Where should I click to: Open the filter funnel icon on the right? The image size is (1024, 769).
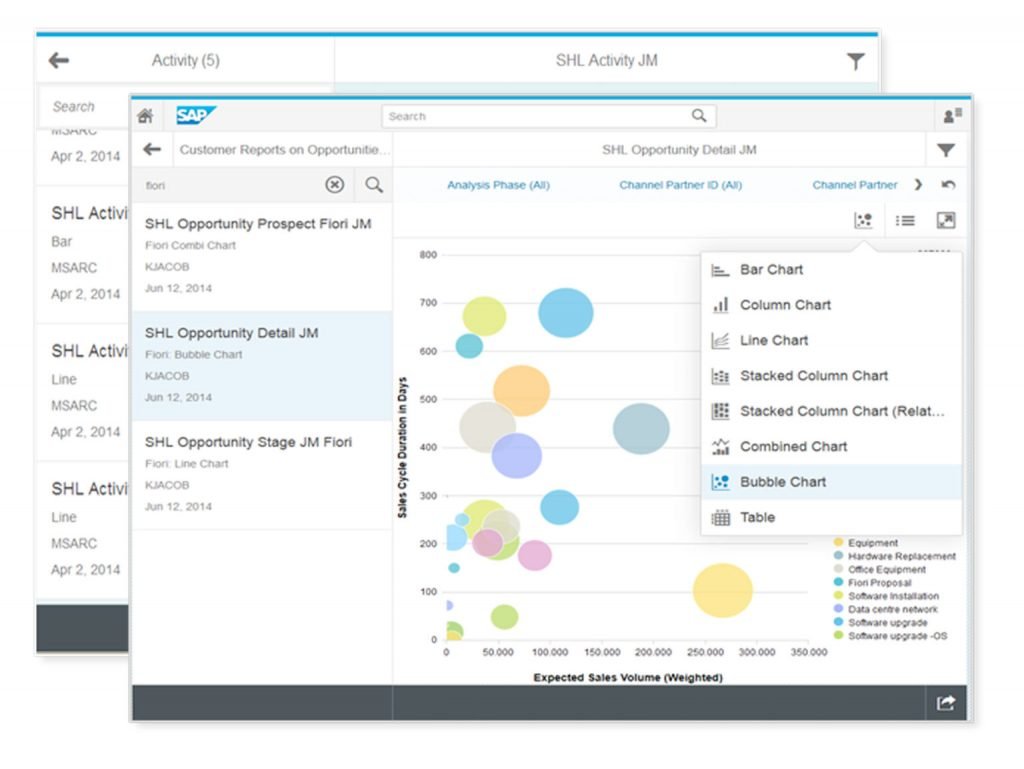(946, 149)
